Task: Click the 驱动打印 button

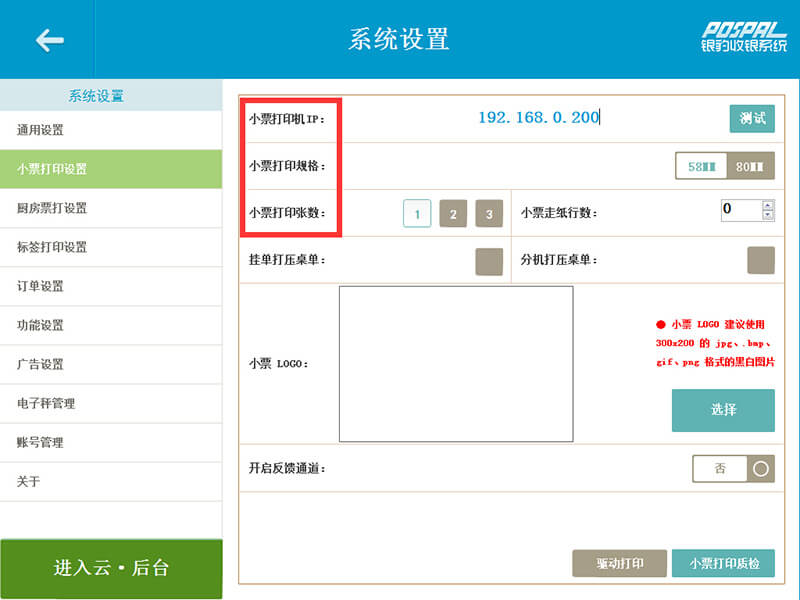Action: [x=619, y=563]
